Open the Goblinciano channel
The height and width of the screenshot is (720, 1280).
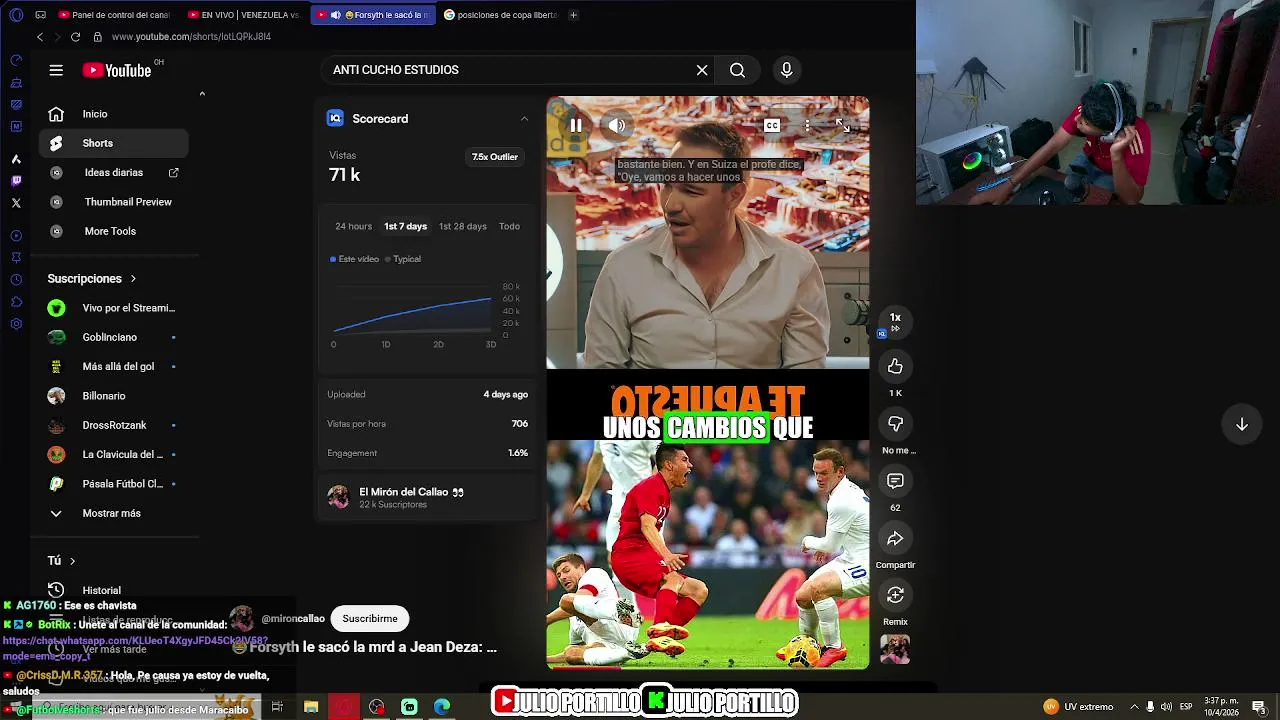(114, 337)
